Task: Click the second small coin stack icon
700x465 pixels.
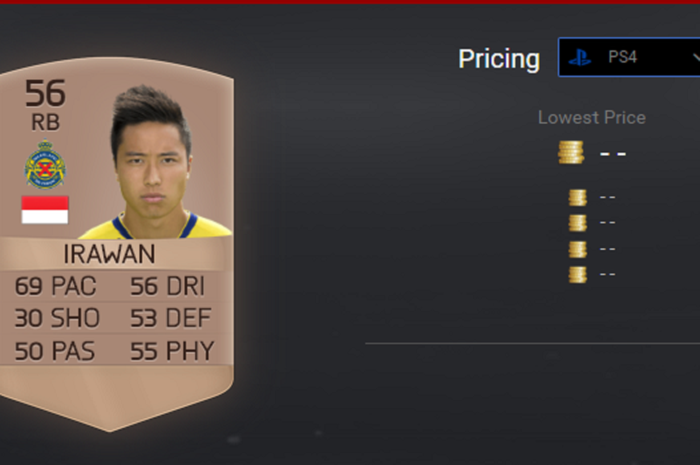Action: click(577, 223)
